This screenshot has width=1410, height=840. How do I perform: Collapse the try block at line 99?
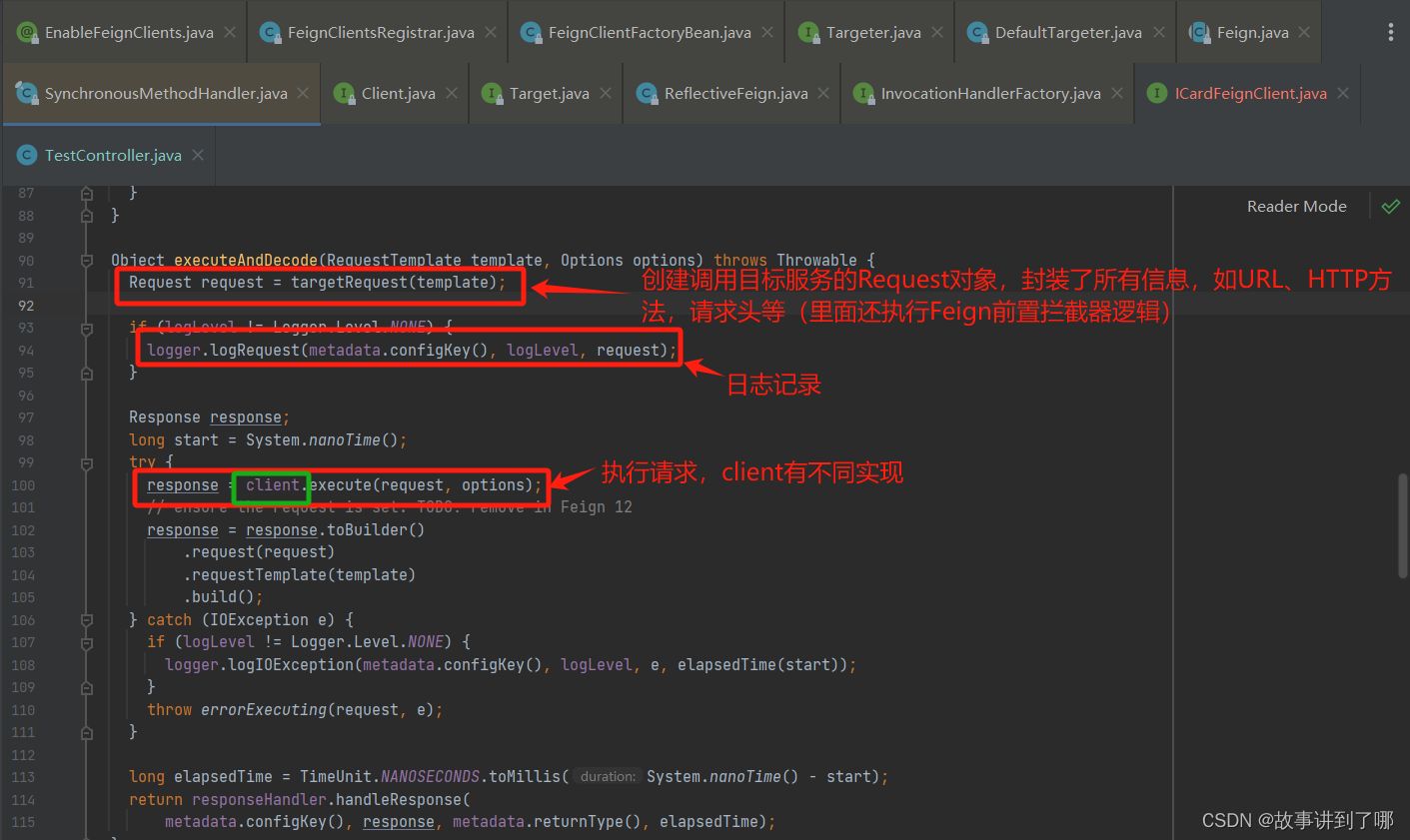87,462
